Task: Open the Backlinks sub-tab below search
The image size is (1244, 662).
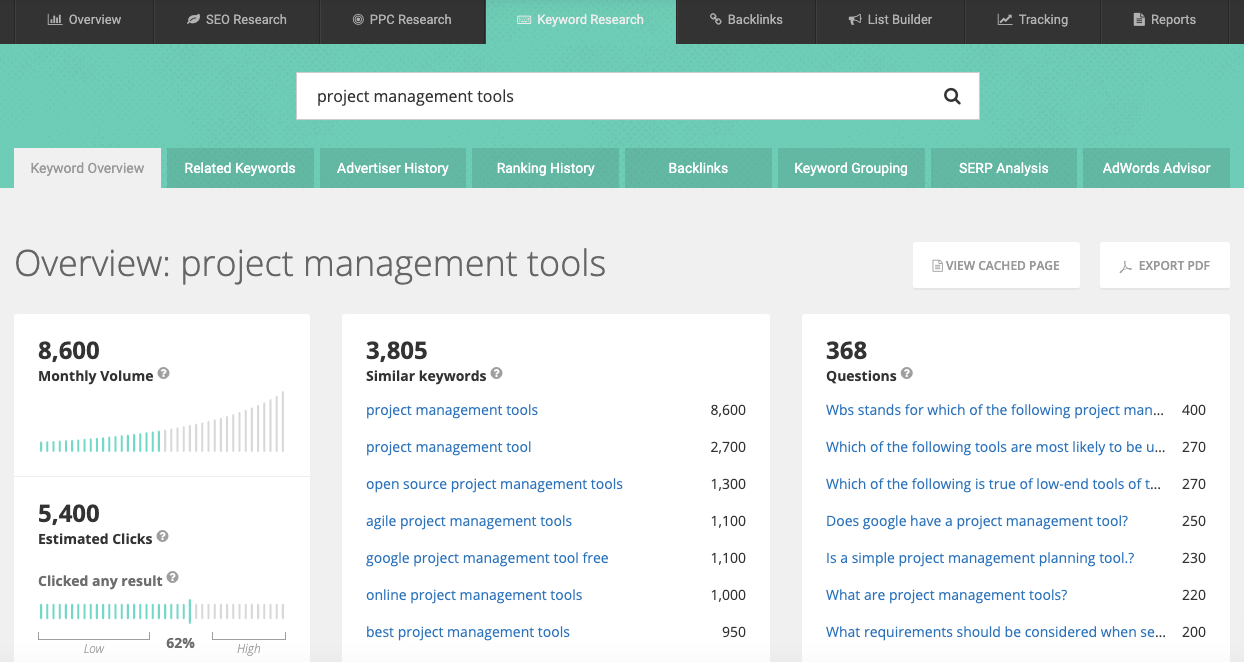Action: (698, 168)
